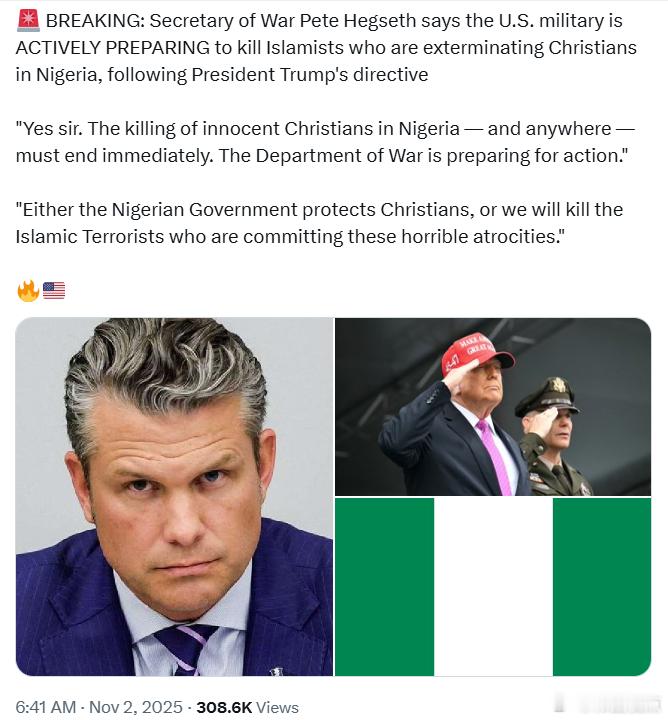Click the 6:41 AM timestamp
Image resolution: width=668 pixels, height=720 pixels.
(45, 707)
